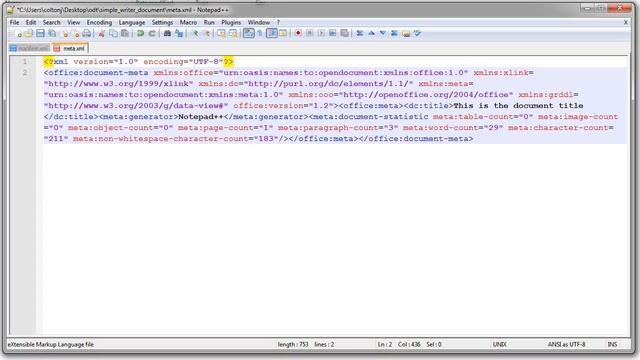The image size is (640, 360).
Task: Open the Edit menu
Action: [31, 22]
